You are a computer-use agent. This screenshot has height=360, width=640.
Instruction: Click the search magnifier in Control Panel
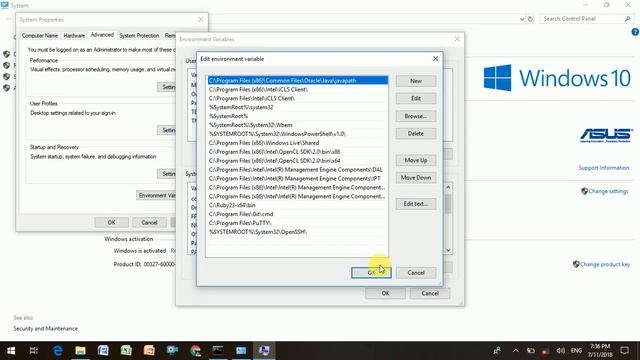[627, 19]
